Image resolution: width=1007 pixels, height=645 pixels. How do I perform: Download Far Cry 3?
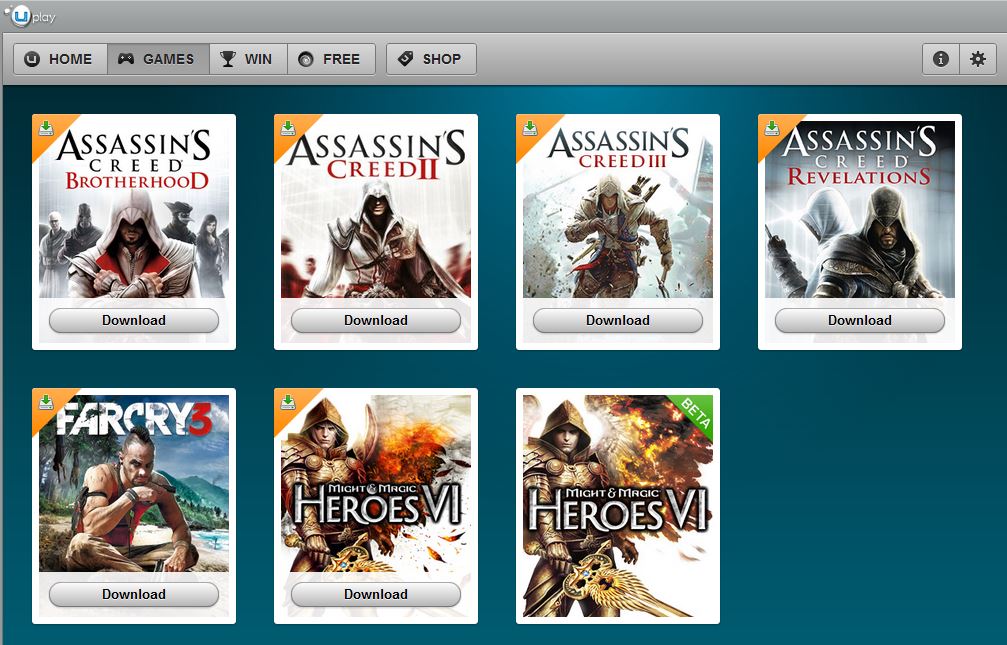[x=134, y=594]
